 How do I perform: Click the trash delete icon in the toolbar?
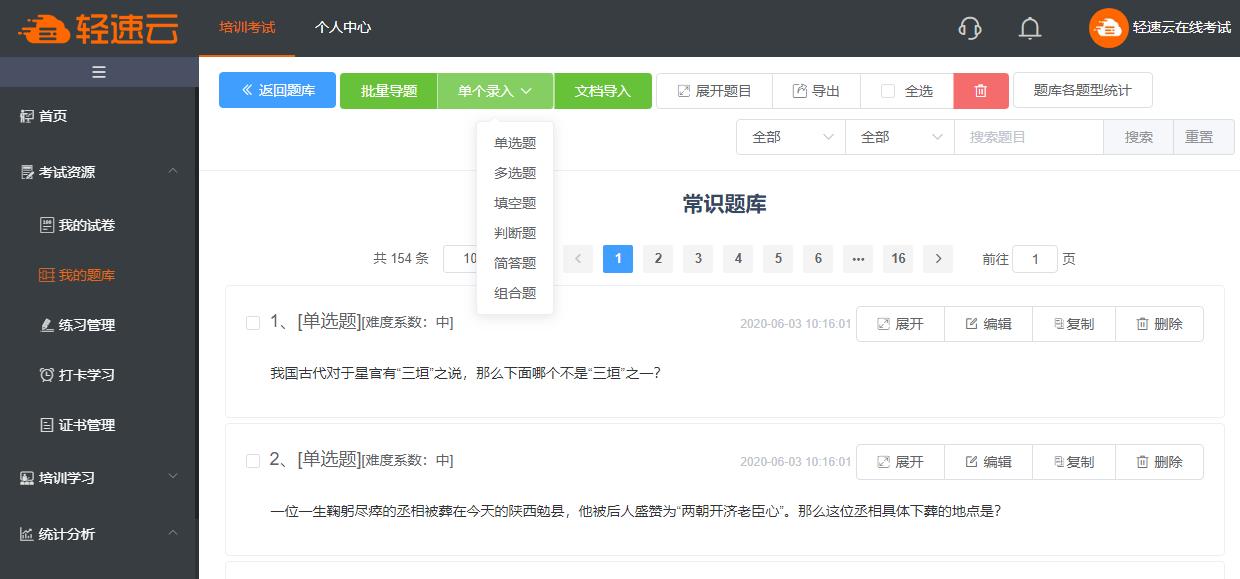pyautogui.click(x=981, y=90)
